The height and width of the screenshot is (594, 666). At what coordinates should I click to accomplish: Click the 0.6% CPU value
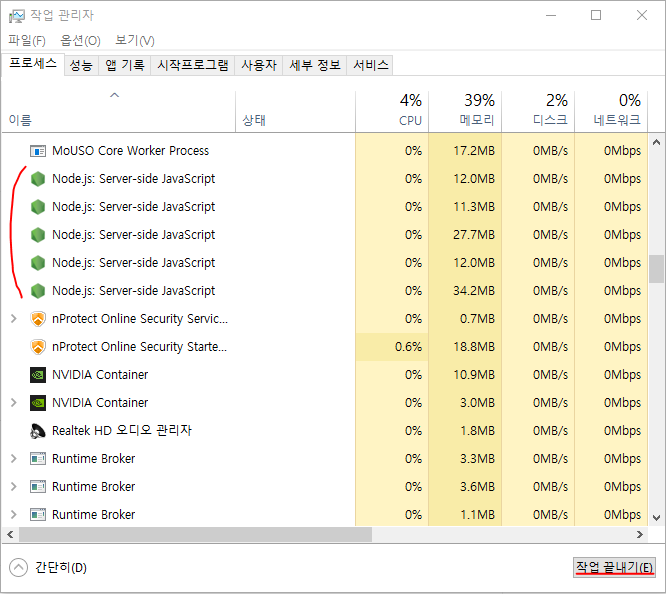(x=408, y=347)
